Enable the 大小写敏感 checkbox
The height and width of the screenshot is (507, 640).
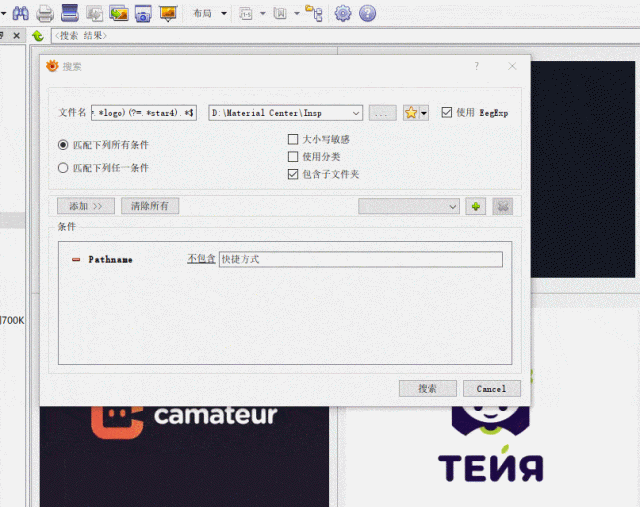(293, 140)
